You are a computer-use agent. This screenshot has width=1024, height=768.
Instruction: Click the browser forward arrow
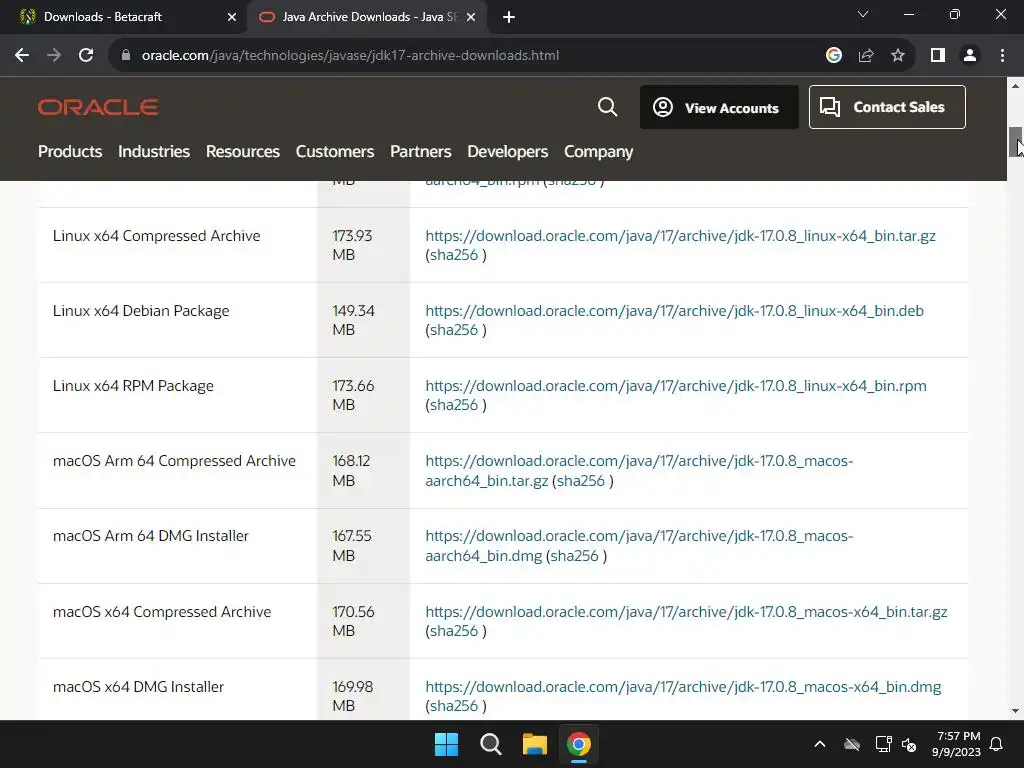pyautogui.click(x=54, y=56)
